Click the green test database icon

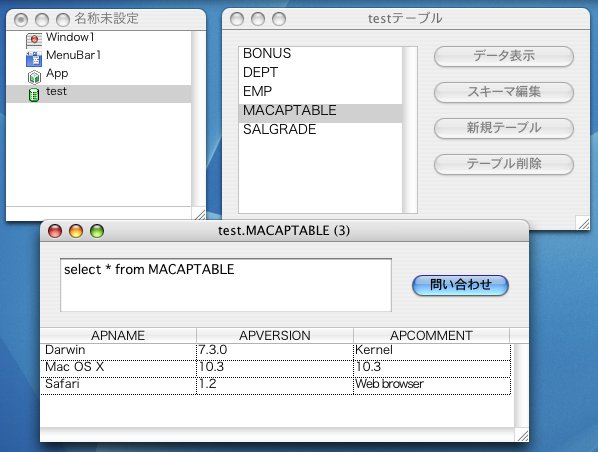point(34,95)
